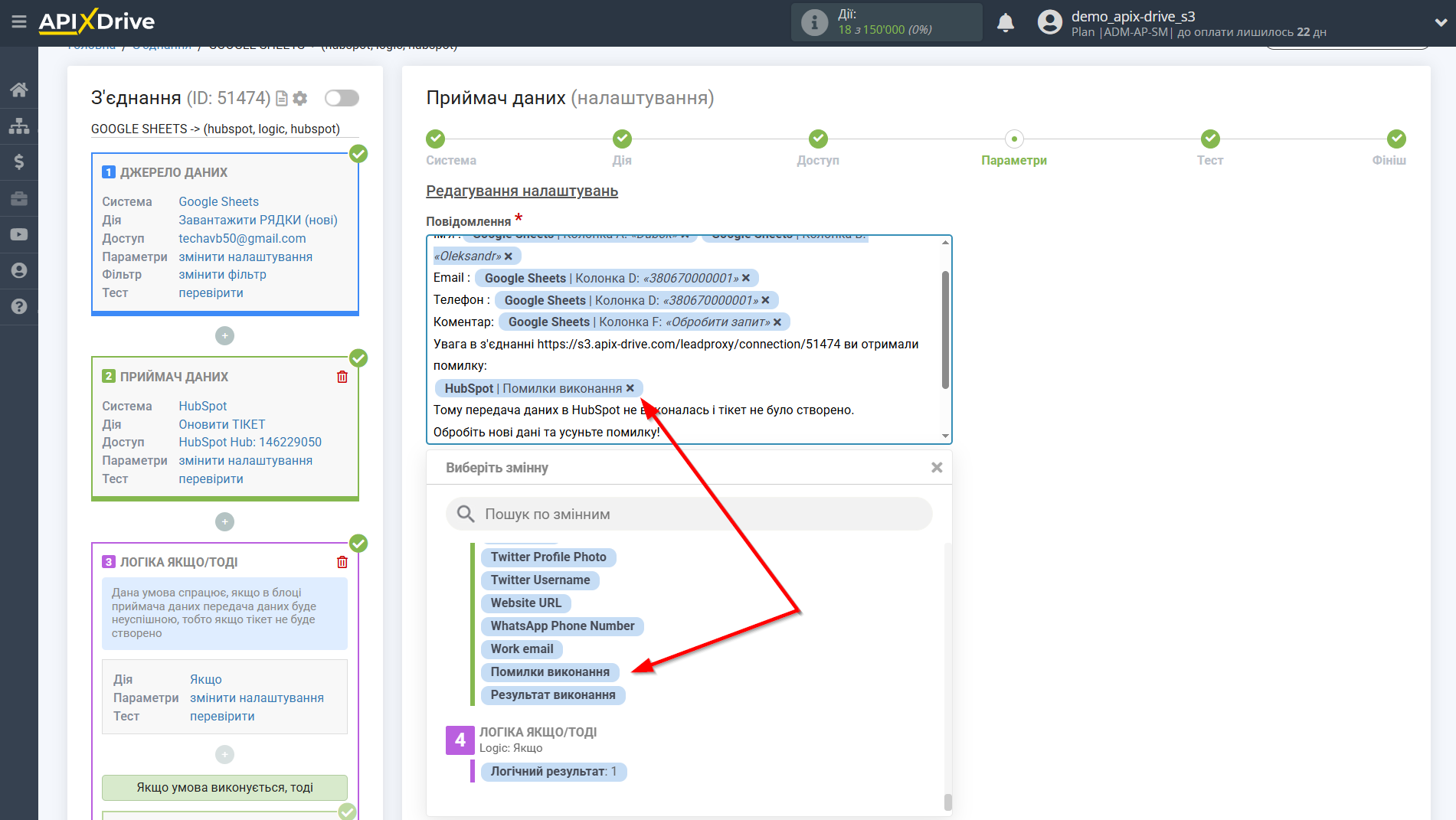This screenshot has height=820, width=1456.
Task: Select Помилки виконання variable
Action: [x=550, y=671]
